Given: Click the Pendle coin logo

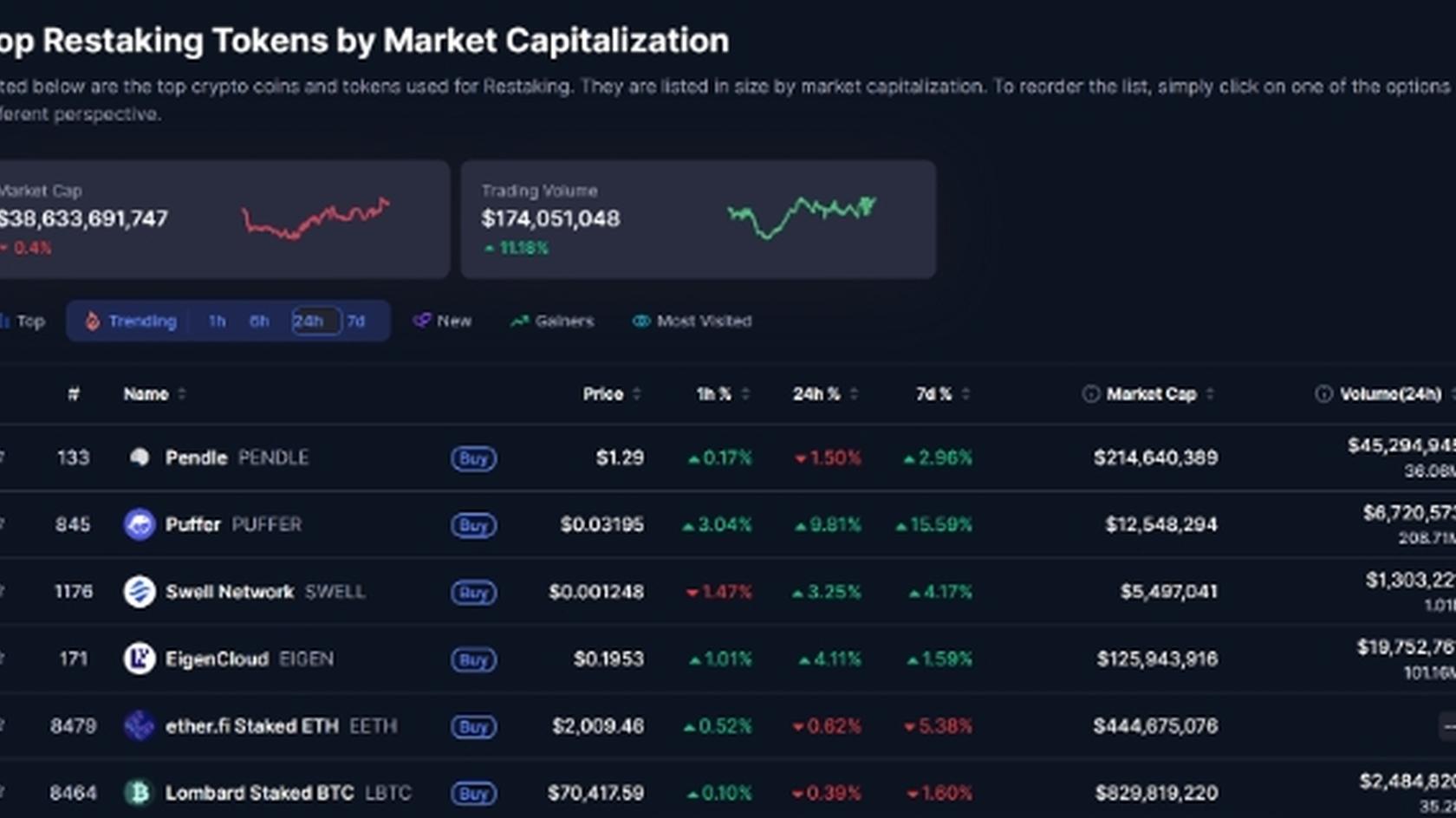Looking at the screenshot, I should (140, 458).
